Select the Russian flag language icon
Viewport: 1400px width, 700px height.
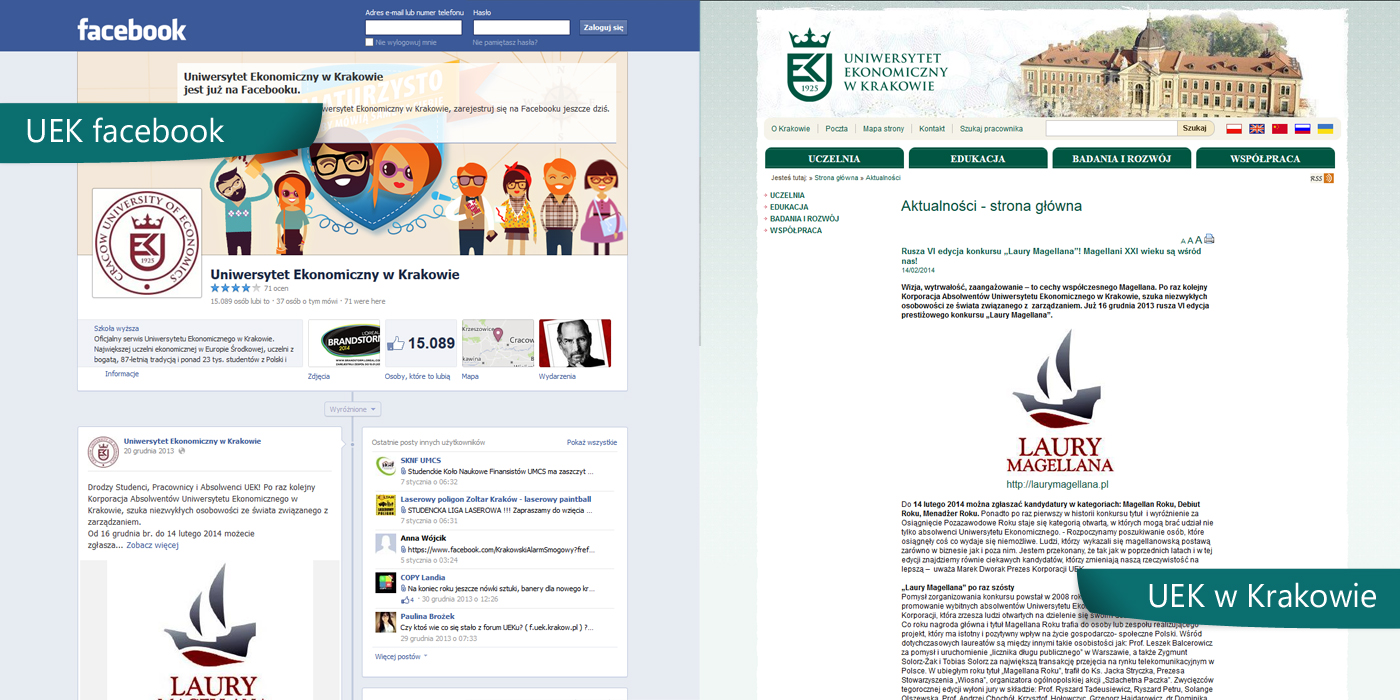click(1302, 129)
